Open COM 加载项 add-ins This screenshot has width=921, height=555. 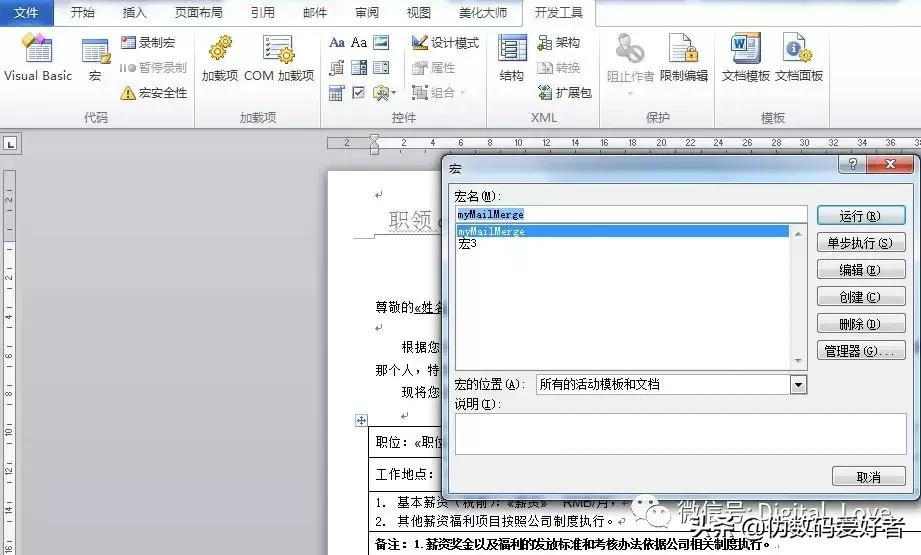[279, 58]
